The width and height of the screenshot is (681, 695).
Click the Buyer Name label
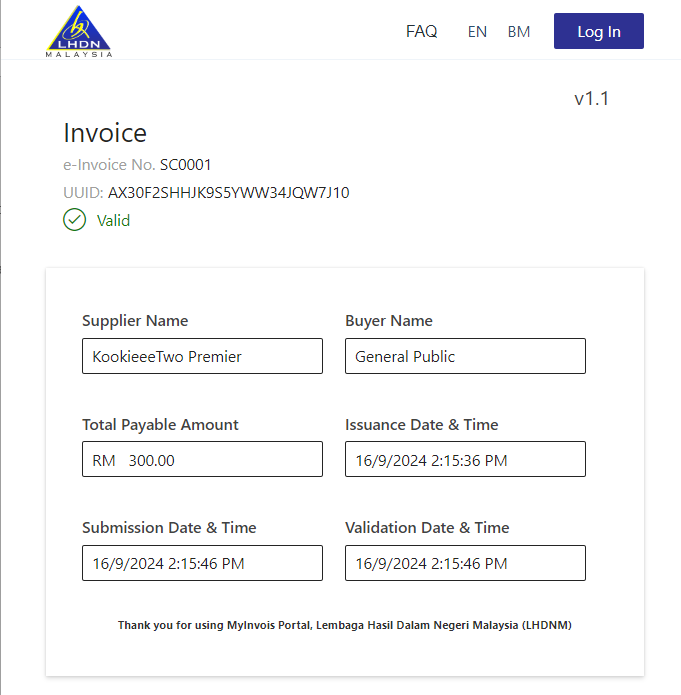click(389, 321)
